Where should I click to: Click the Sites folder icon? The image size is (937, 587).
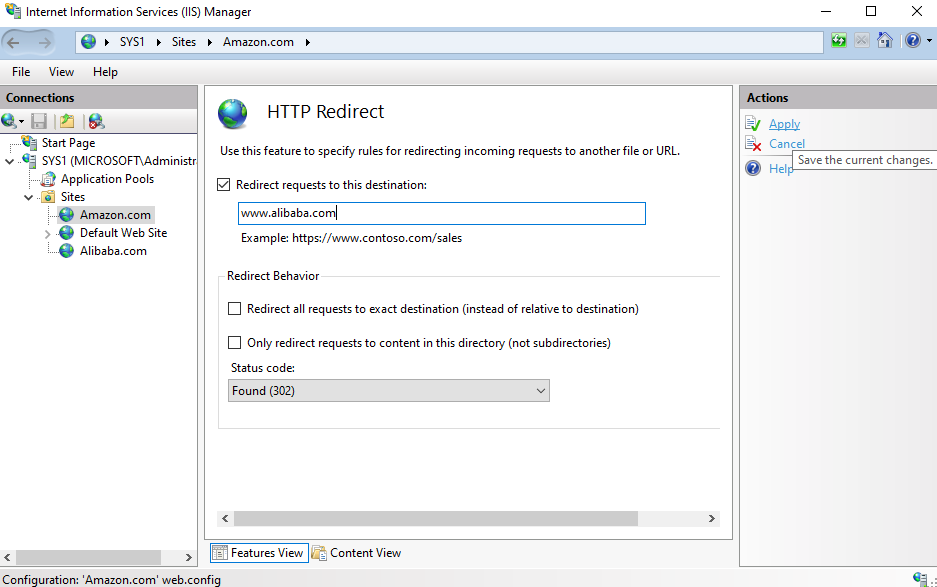tap(48, 197)
